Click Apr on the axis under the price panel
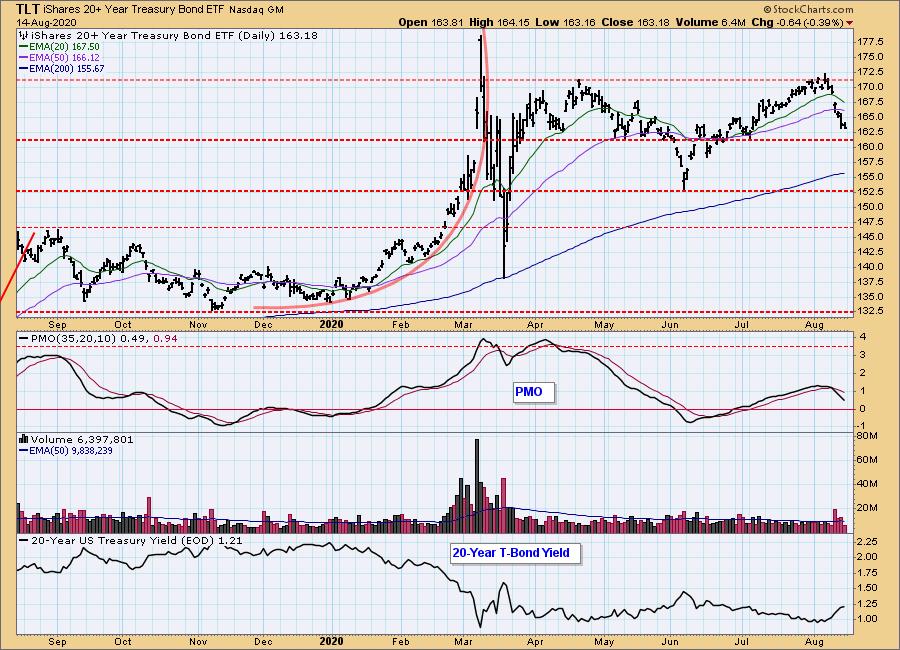Image resolution: width=900 pixels, height=650 pixels. (535, 324)
